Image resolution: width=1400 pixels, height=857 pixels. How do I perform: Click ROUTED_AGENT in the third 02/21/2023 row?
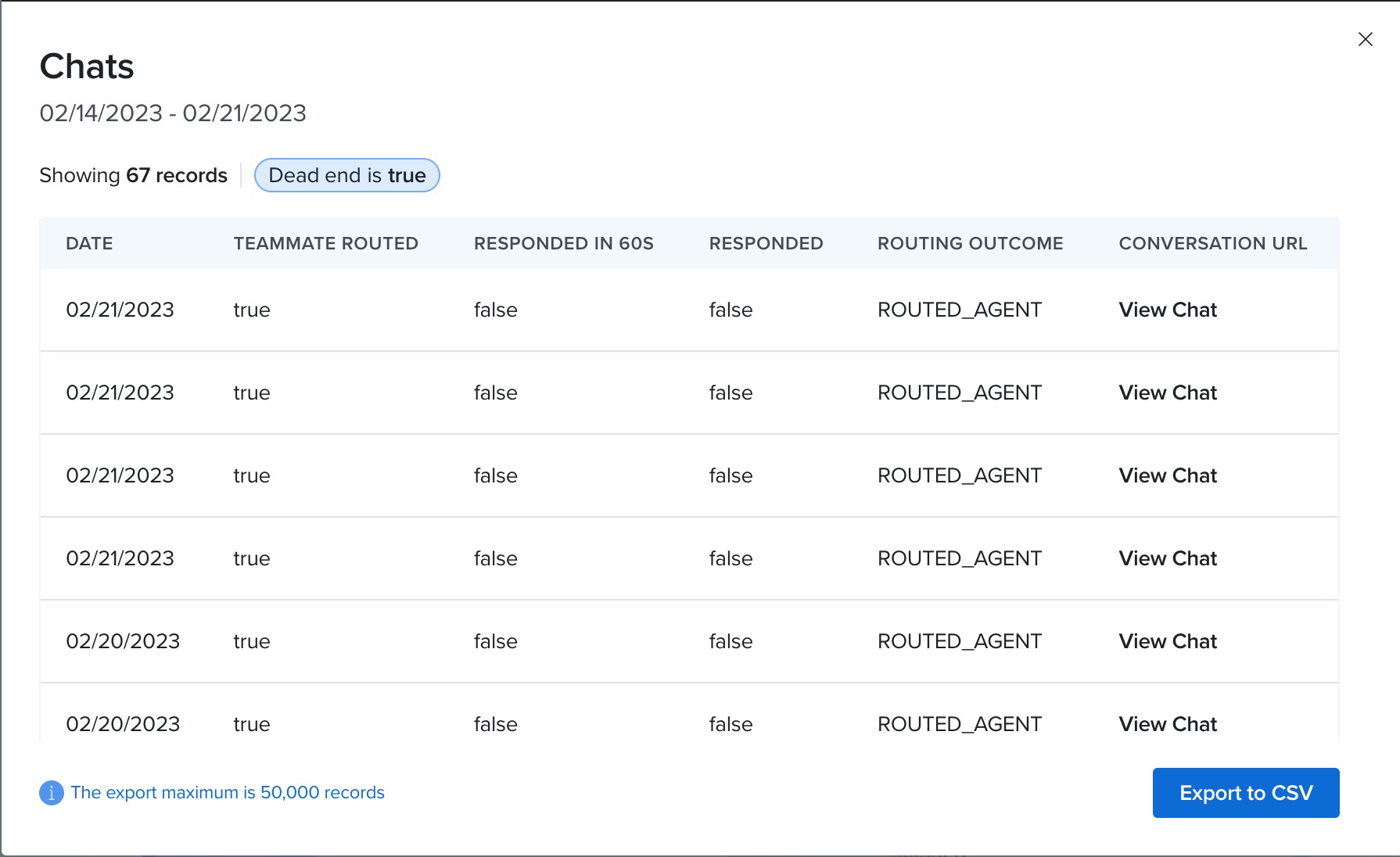[x=960, y=475]
